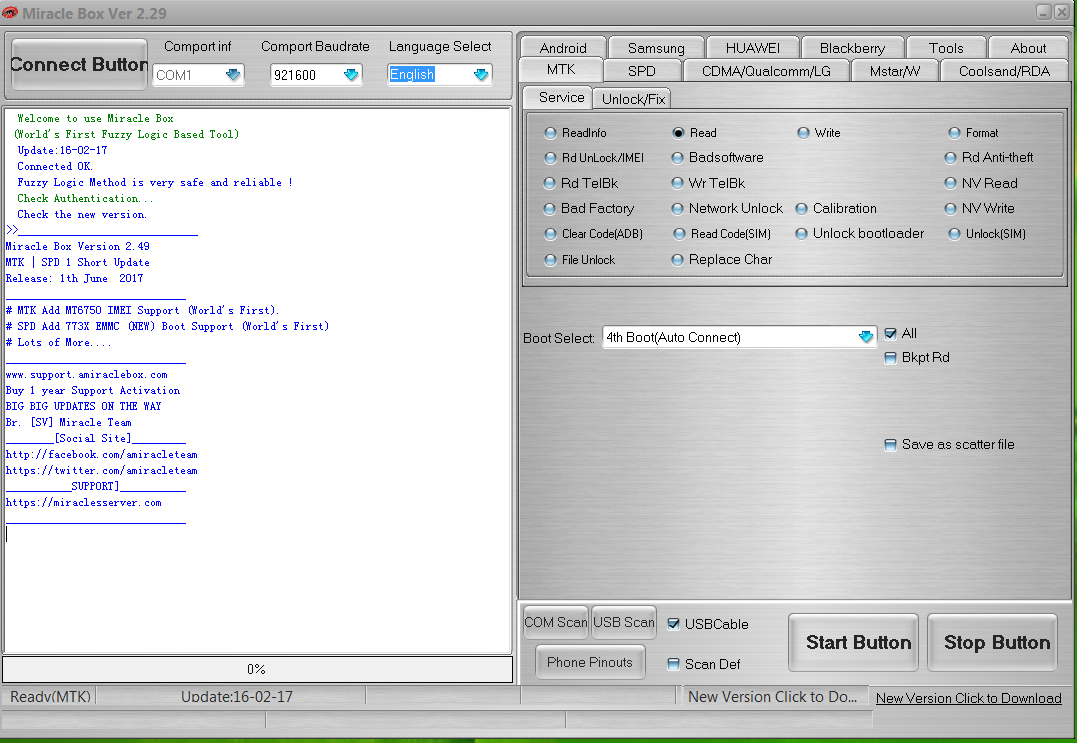Select the Read operation radio button
The height and width of the screenshot is (743, 1077).
click(677, 132)
